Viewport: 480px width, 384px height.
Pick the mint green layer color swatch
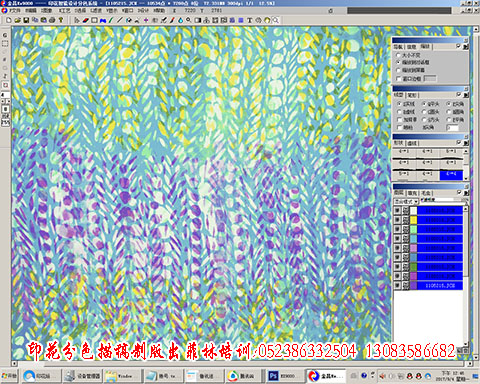coord(413,229)
